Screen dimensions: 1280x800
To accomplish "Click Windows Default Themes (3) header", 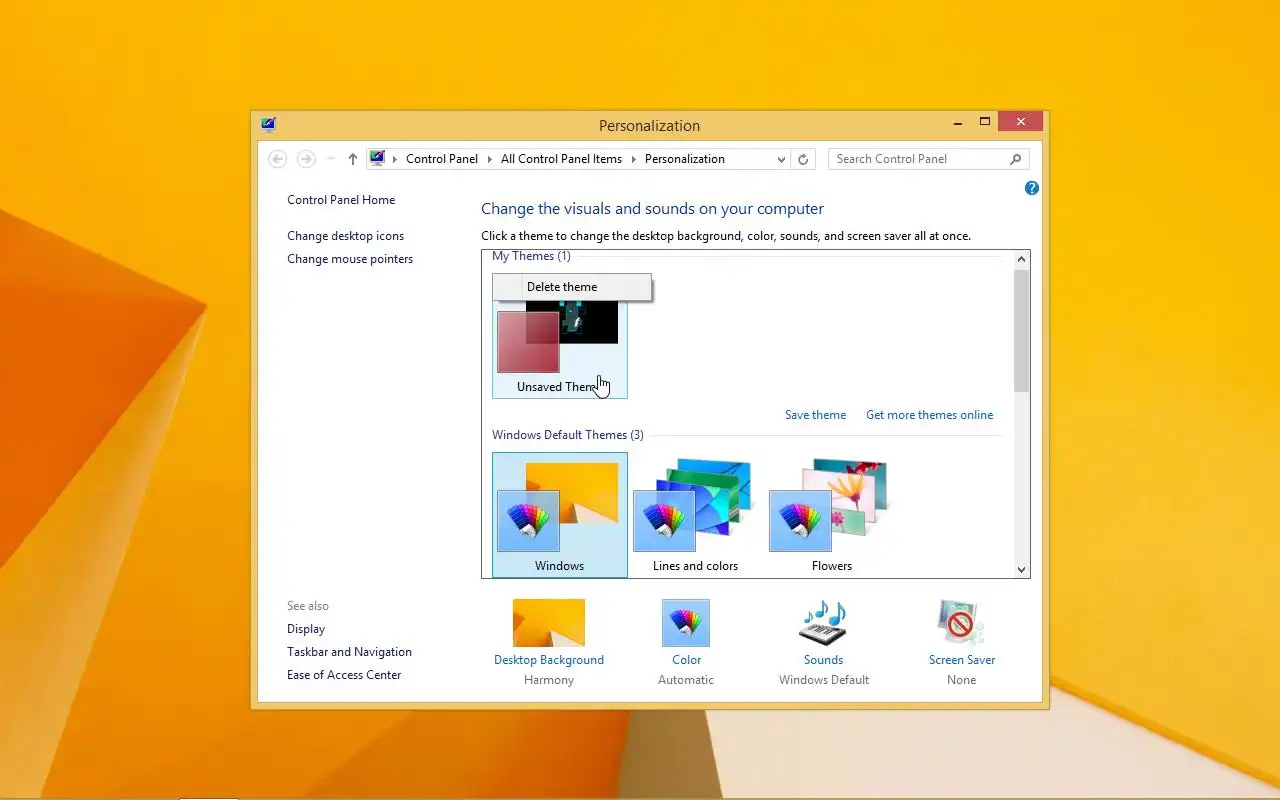I will point(568,435).
